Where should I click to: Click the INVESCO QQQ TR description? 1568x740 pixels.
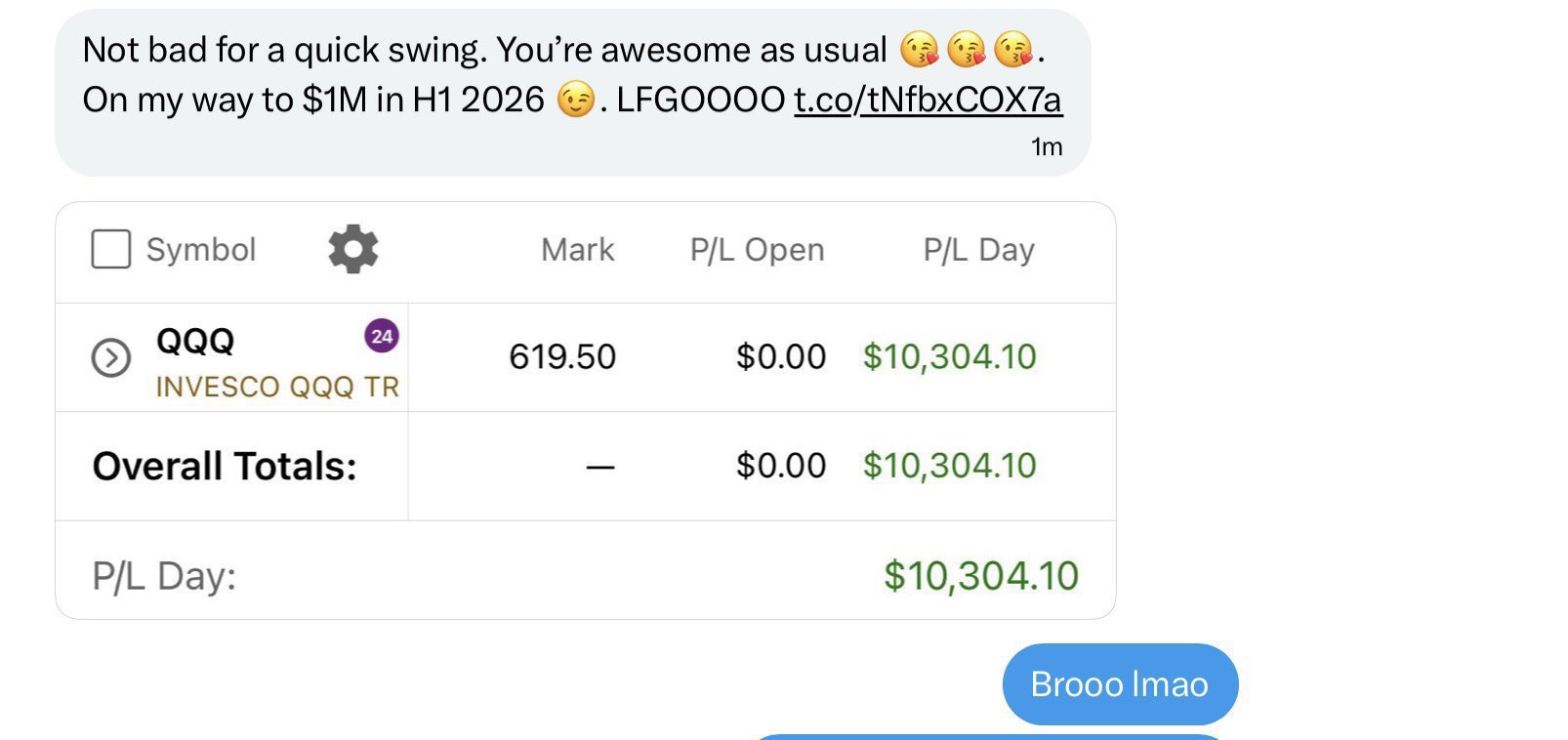[277, 387]
